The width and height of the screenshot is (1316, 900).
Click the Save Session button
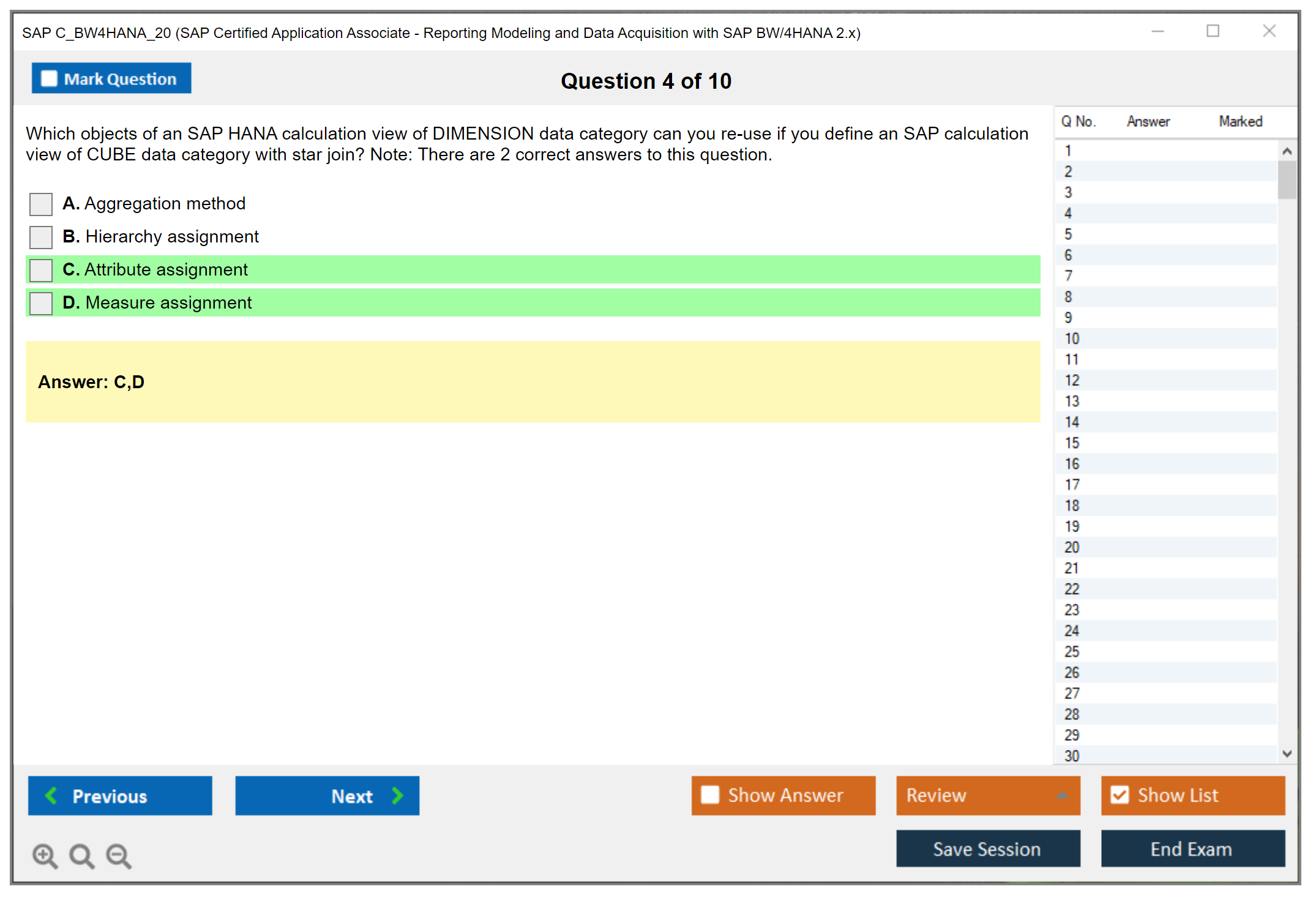coord(987,849)
